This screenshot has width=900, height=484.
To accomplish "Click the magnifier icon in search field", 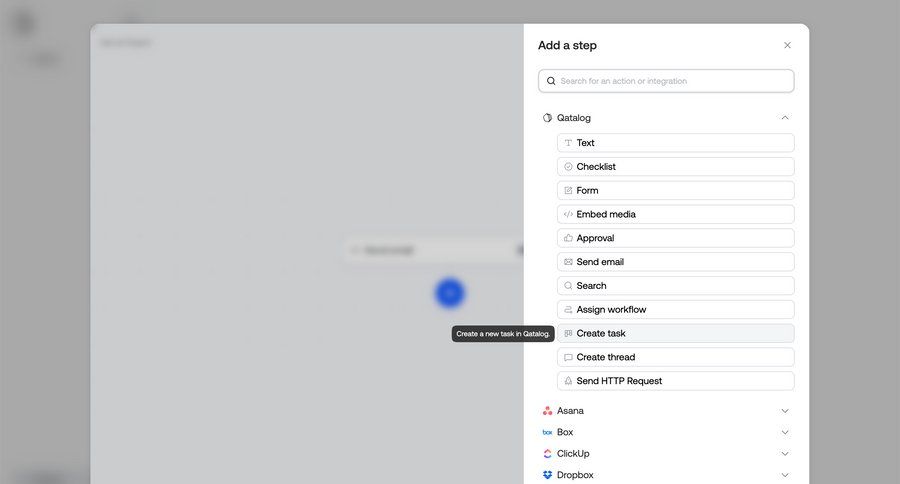I will (550, 81).
